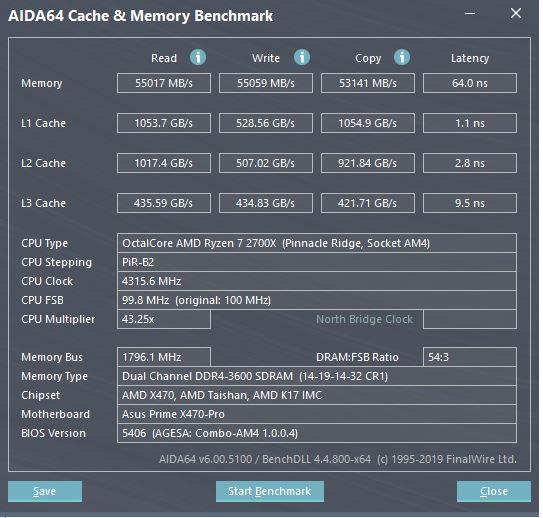
Task: Click the Memory row label
Action: (x=42, y=83)
